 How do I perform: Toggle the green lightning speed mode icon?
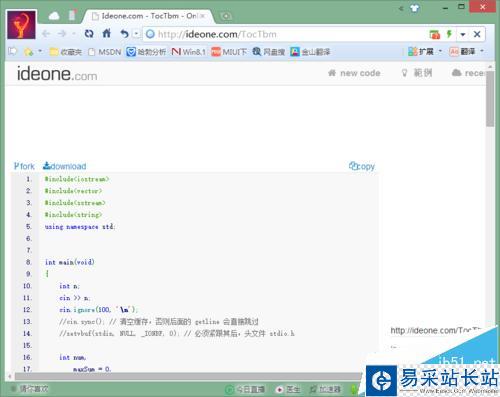449,34
